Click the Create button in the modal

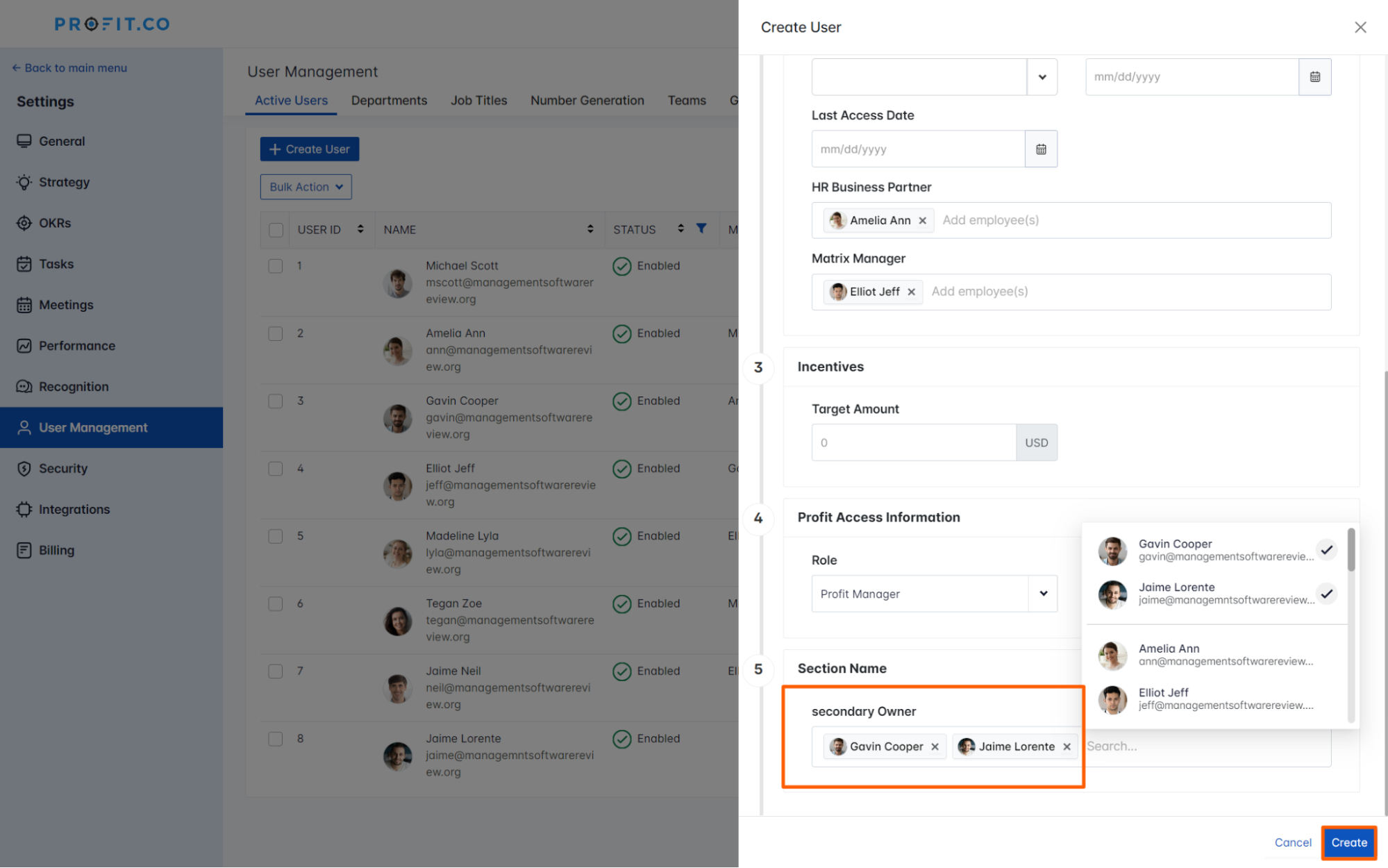click(1348, 842)
